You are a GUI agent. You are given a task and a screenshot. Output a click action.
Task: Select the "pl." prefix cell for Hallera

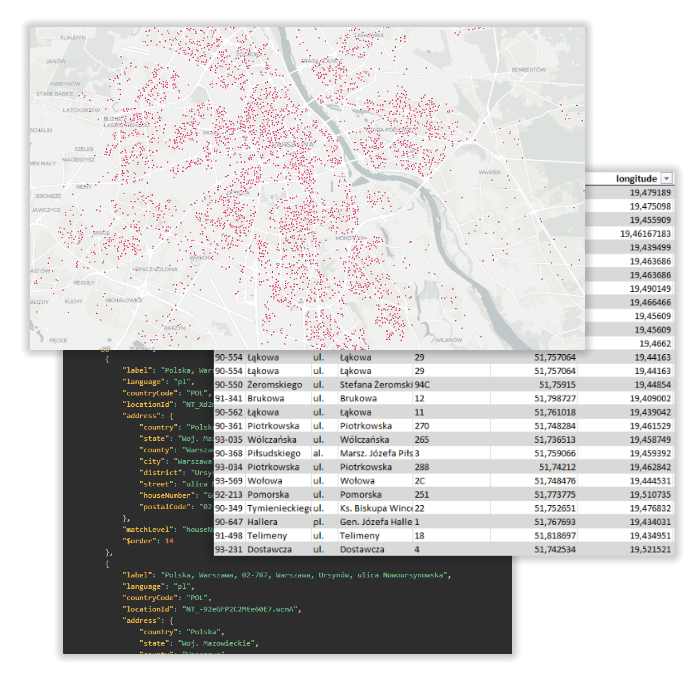point(318,521)
